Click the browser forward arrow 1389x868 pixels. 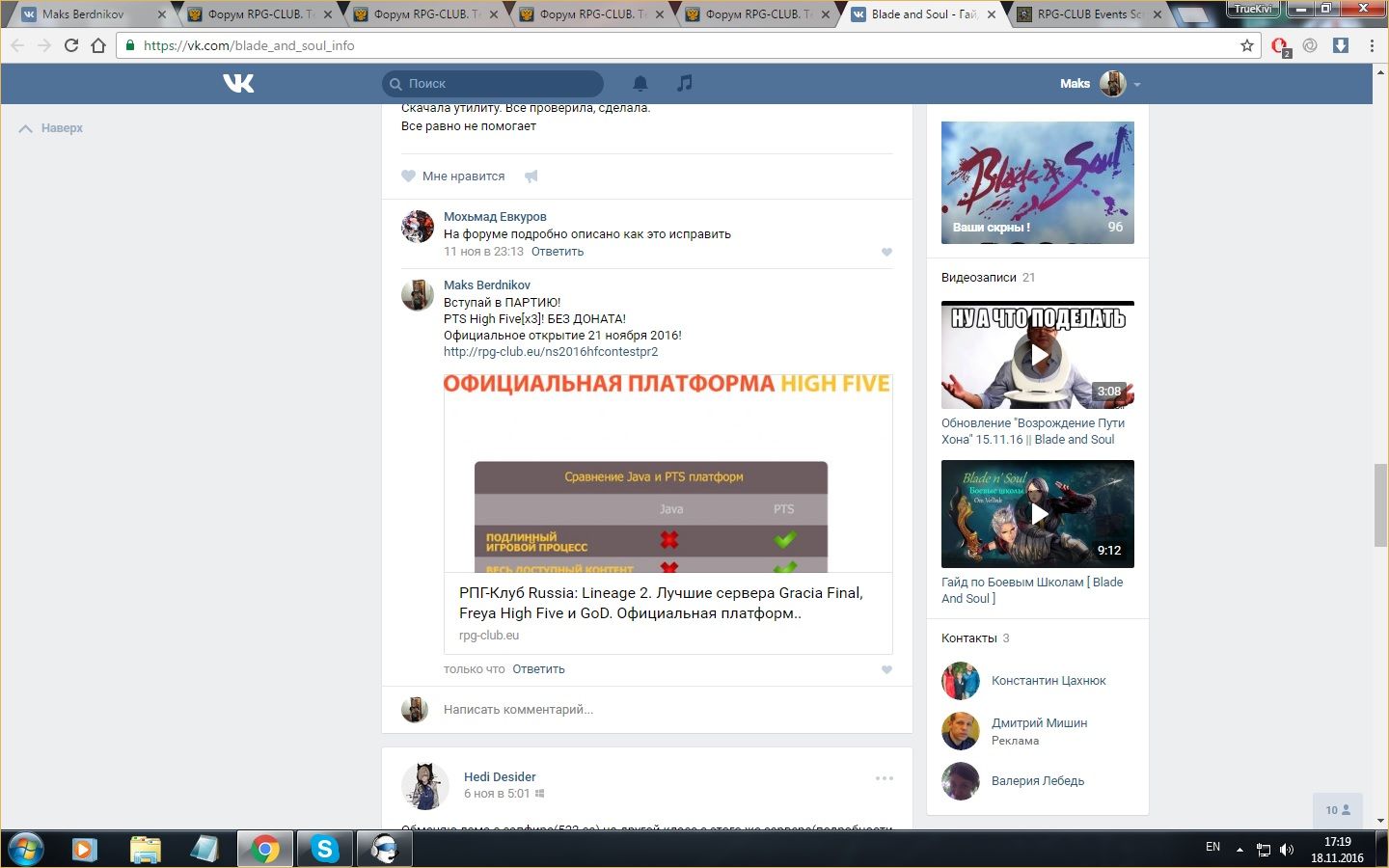click(44, 45)
